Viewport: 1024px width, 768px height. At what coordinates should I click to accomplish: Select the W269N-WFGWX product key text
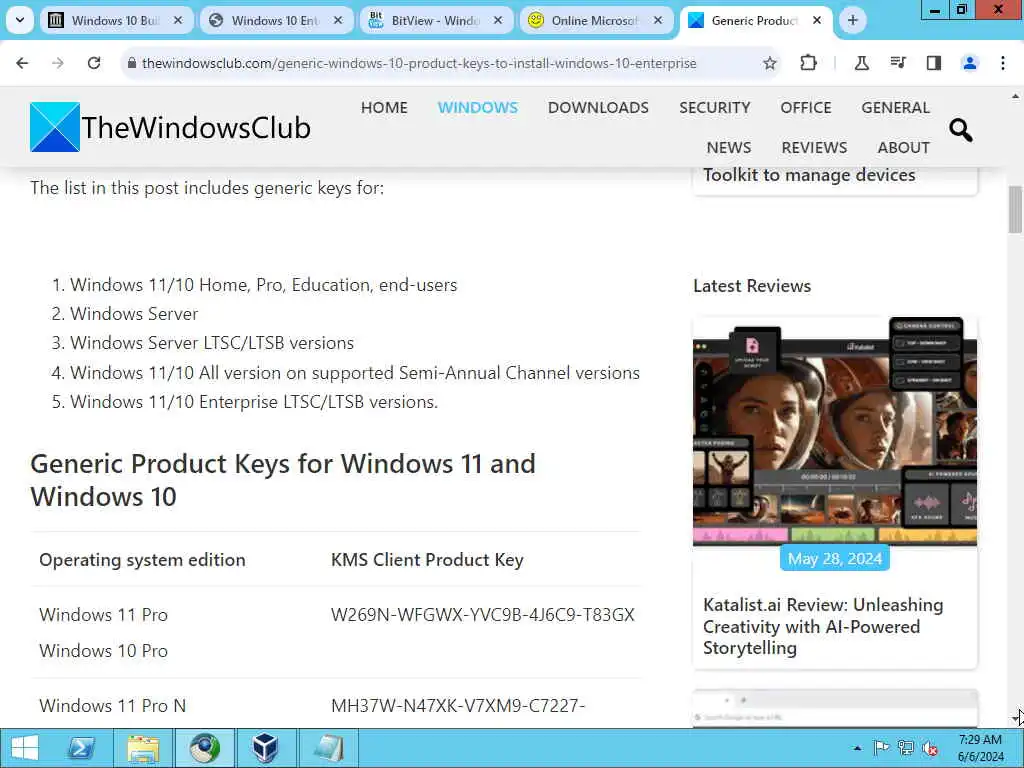(483, 615)
